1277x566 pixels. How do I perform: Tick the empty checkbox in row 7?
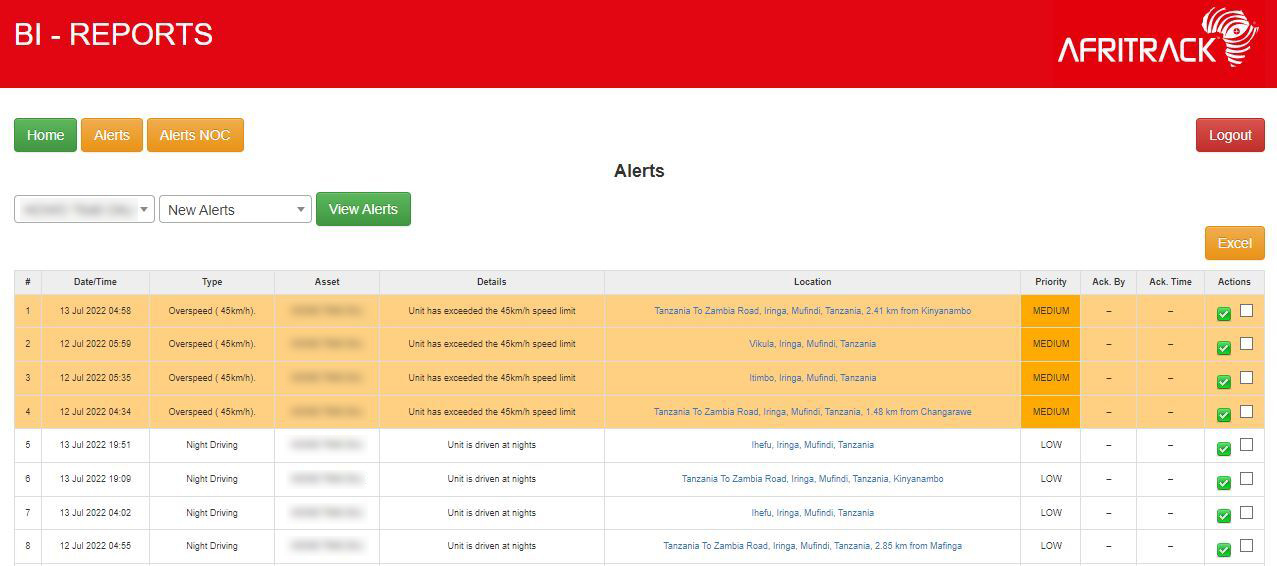point(1246,512)
